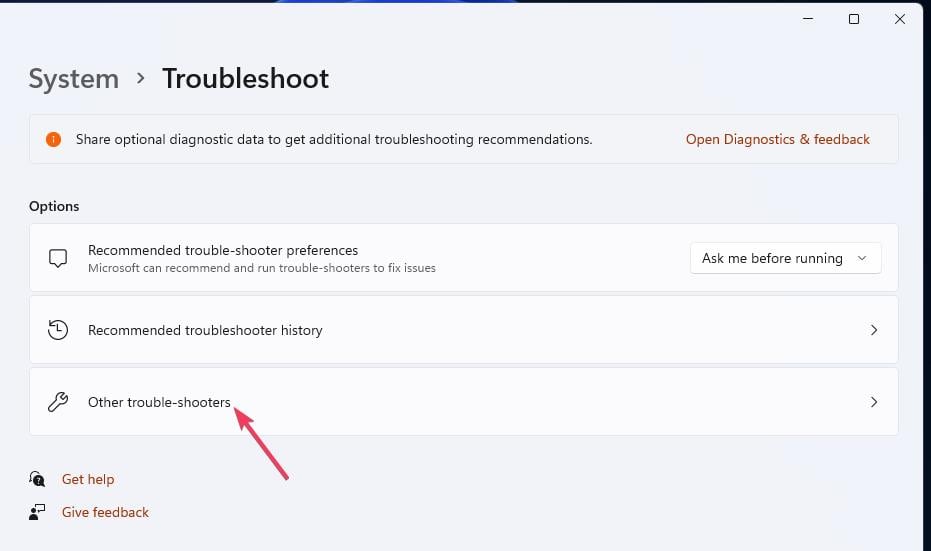Open the 'Ask me before running' dropdown
The width and height of the screenshot is (931, 551).
[x=785, y=258]
